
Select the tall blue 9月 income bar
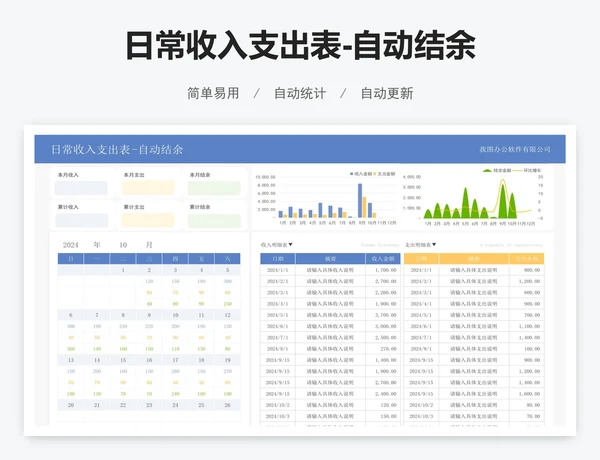pyautogui.click(x=360, y=201)
